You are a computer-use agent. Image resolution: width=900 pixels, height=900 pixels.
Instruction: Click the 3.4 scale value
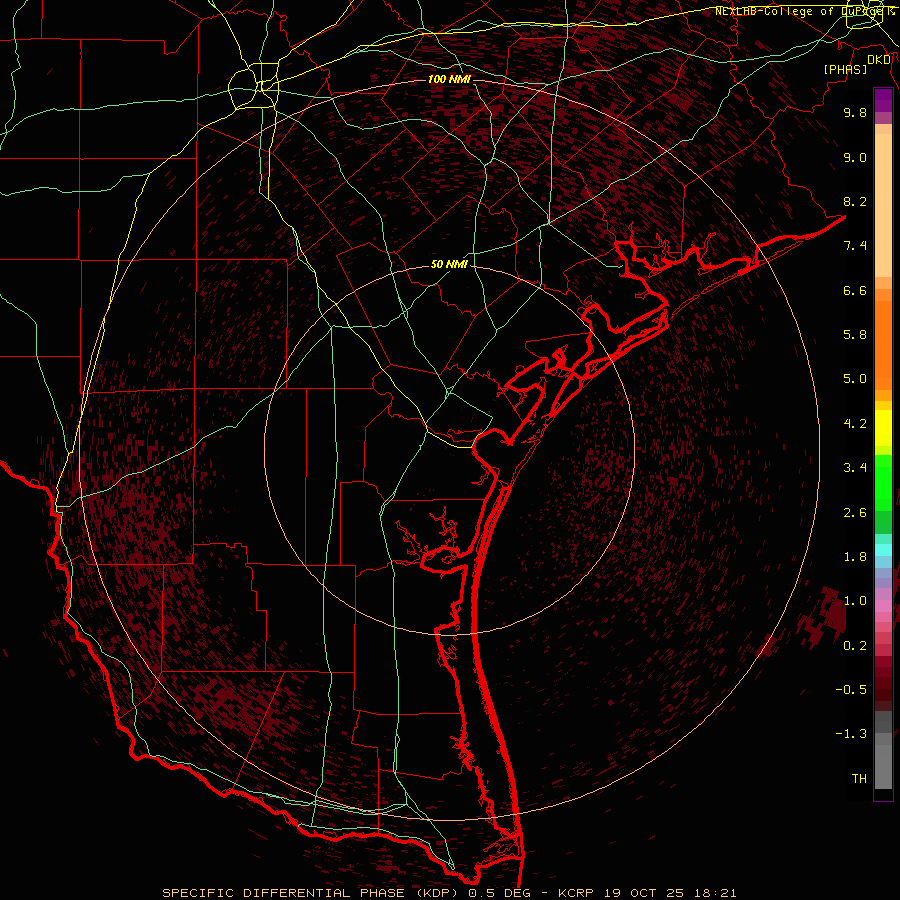[855, 468]
